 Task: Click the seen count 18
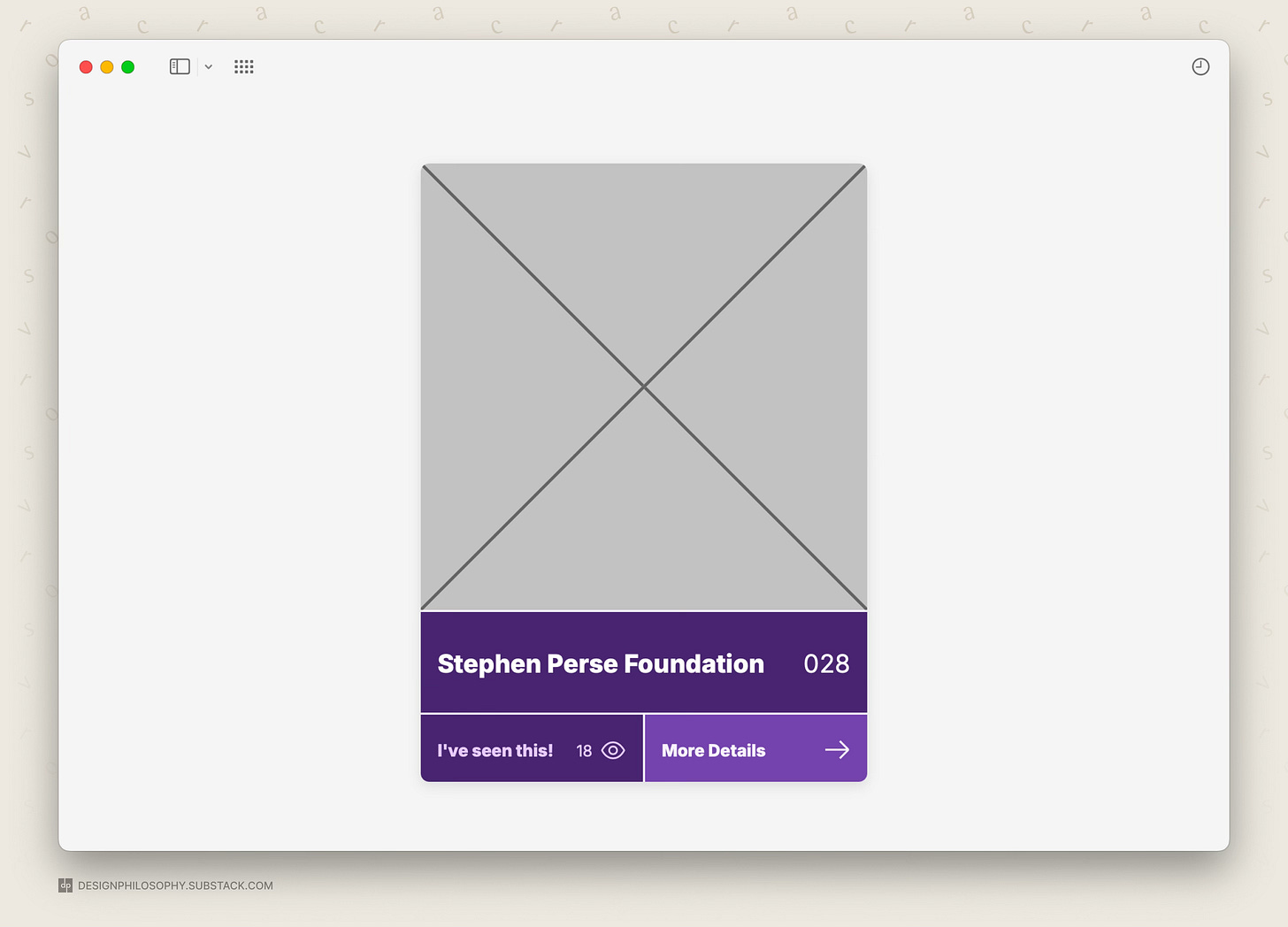pyautogui.click(x=584, y=751)
